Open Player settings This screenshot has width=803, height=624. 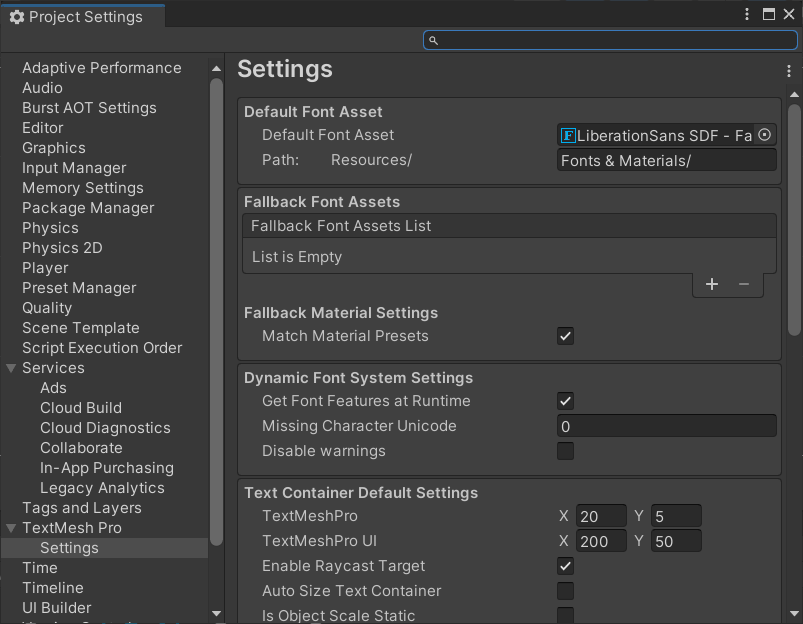point(45,267)
